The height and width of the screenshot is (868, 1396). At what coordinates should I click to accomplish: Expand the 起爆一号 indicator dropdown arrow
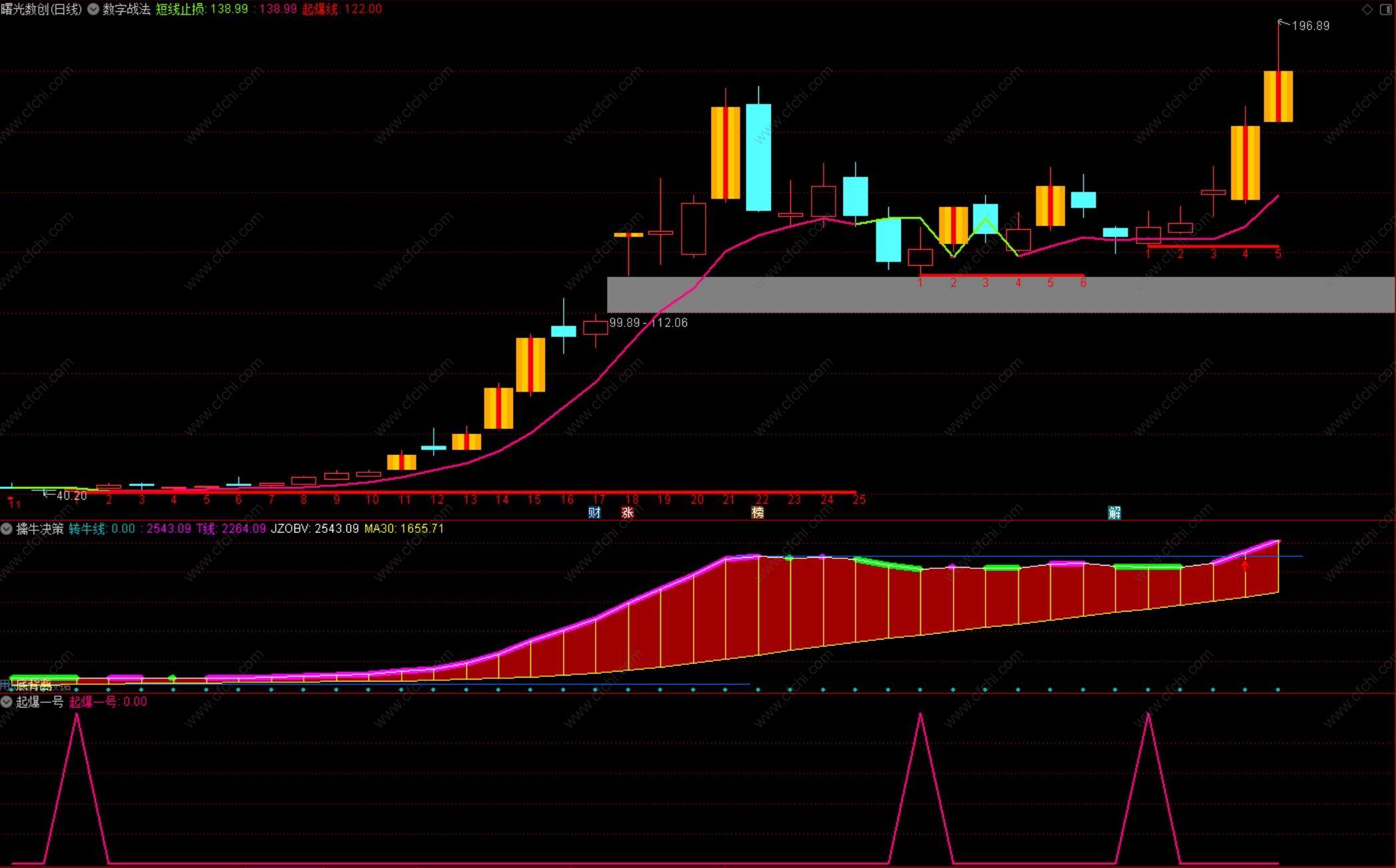pyautogui.click(x=7, y=701)
